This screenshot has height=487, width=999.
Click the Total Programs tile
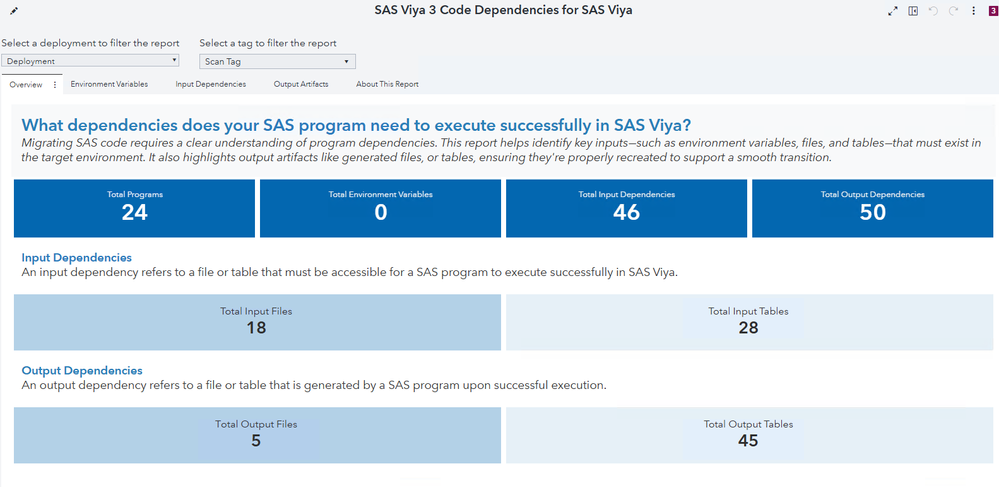[134, 208]
